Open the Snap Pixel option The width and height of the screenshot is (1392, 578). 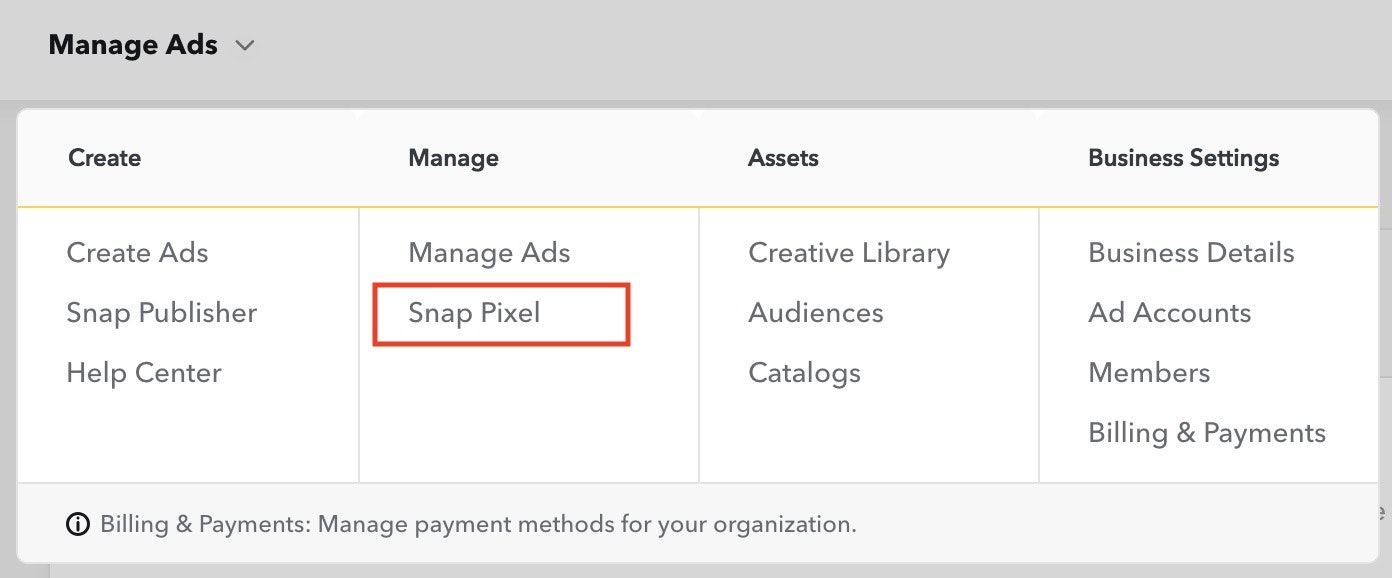tap(474, 313)
